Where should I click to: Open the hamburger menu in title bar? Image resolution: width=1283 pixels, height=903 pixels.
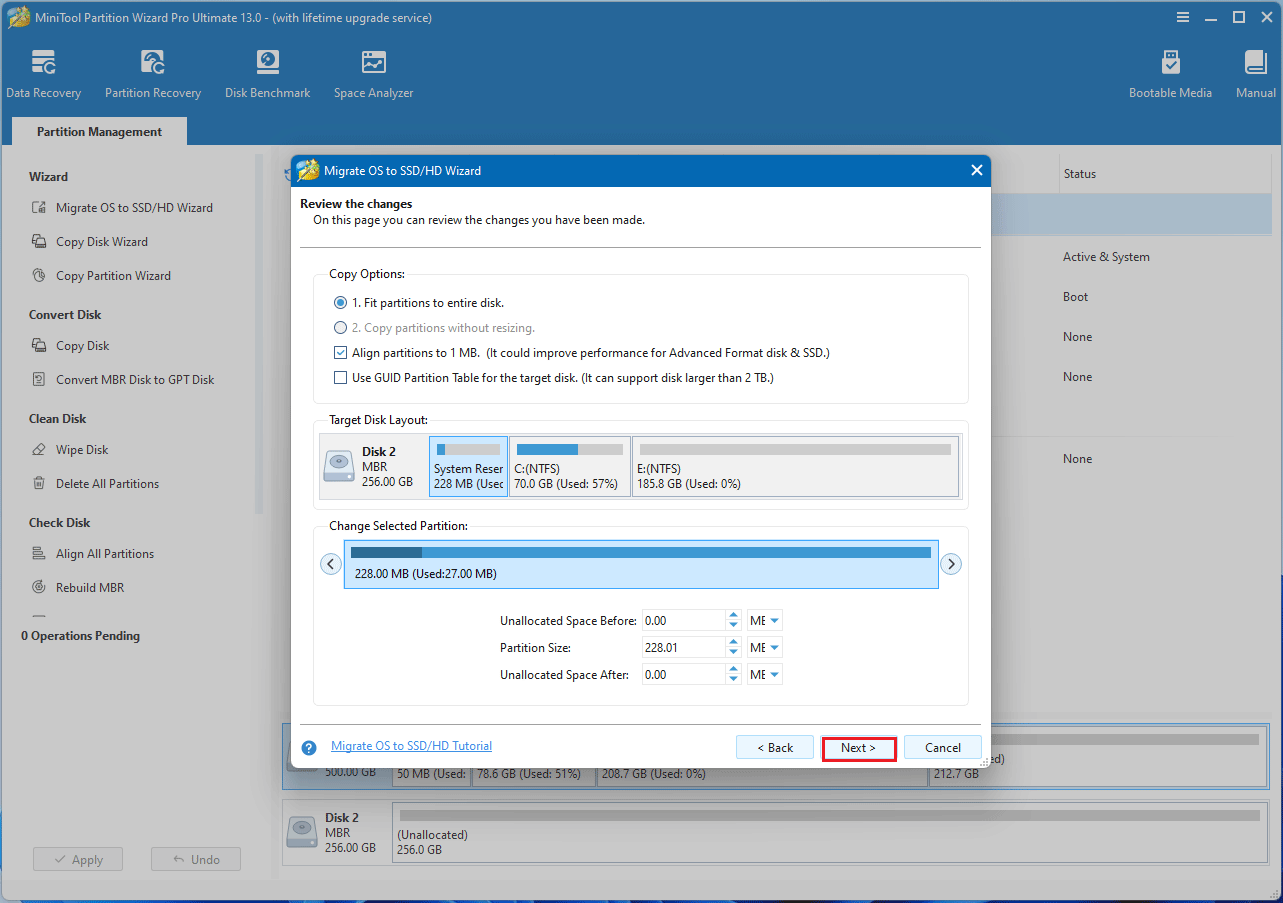[1183, 17]
